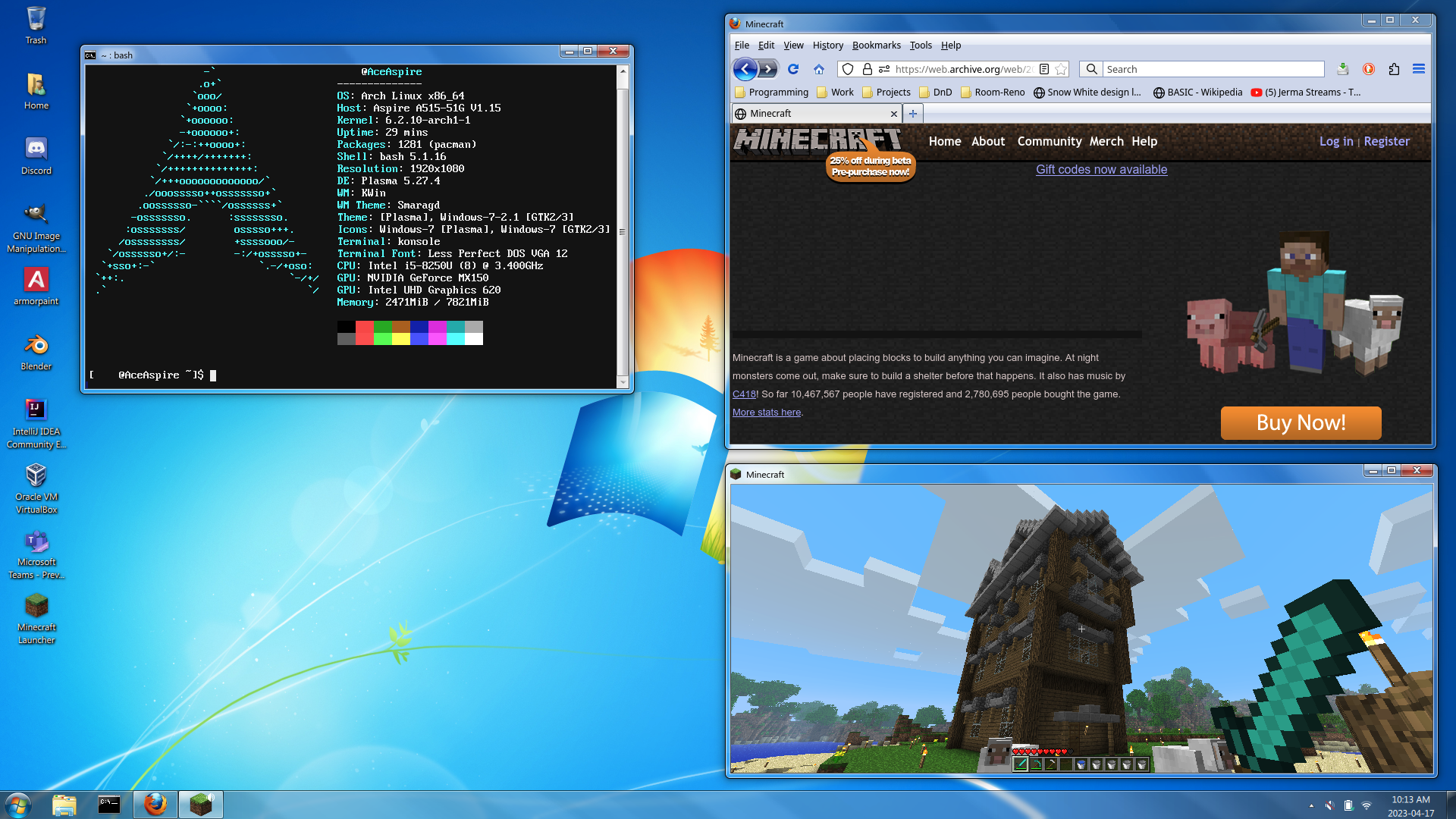
Task: Open Minecraft Launcher desktop shortcut
Action: click(35, 607)
